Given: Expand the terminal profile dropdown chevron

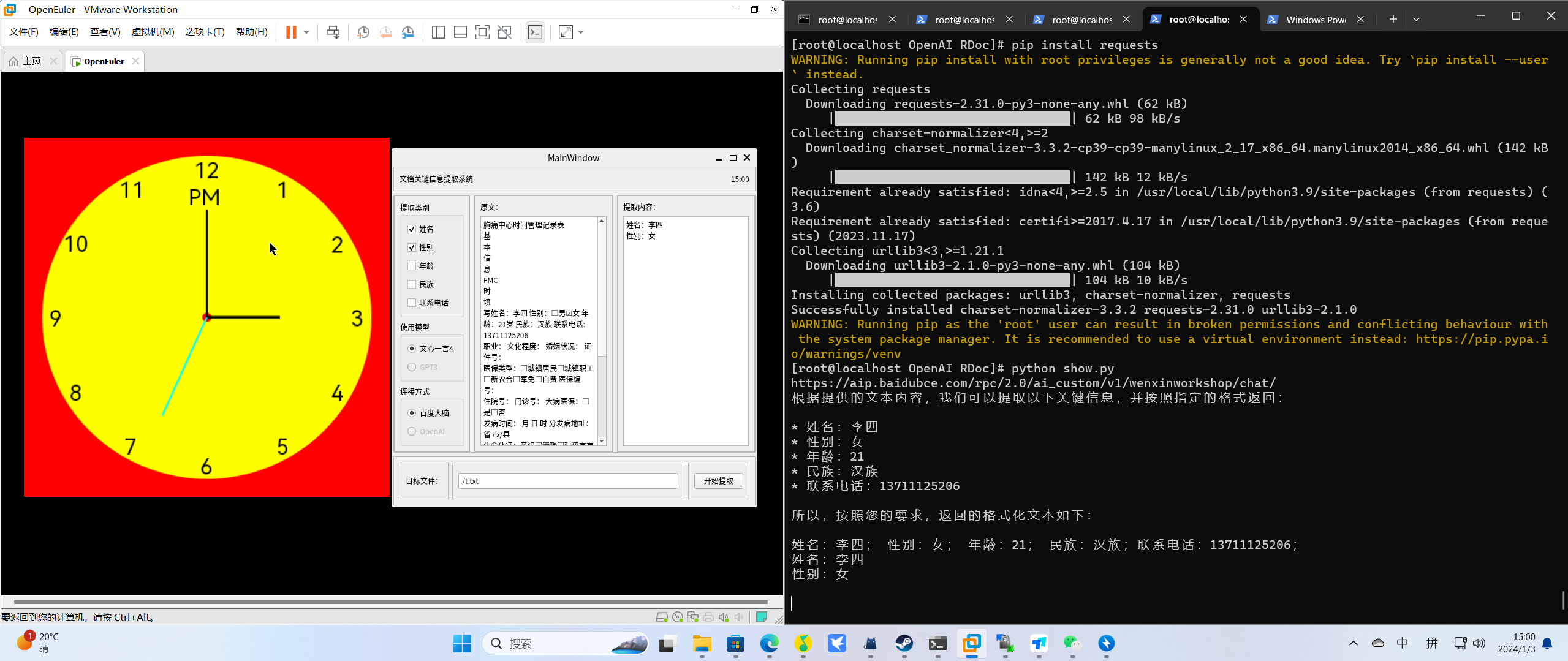Looking at the screenshot, I should point(1416,19).
